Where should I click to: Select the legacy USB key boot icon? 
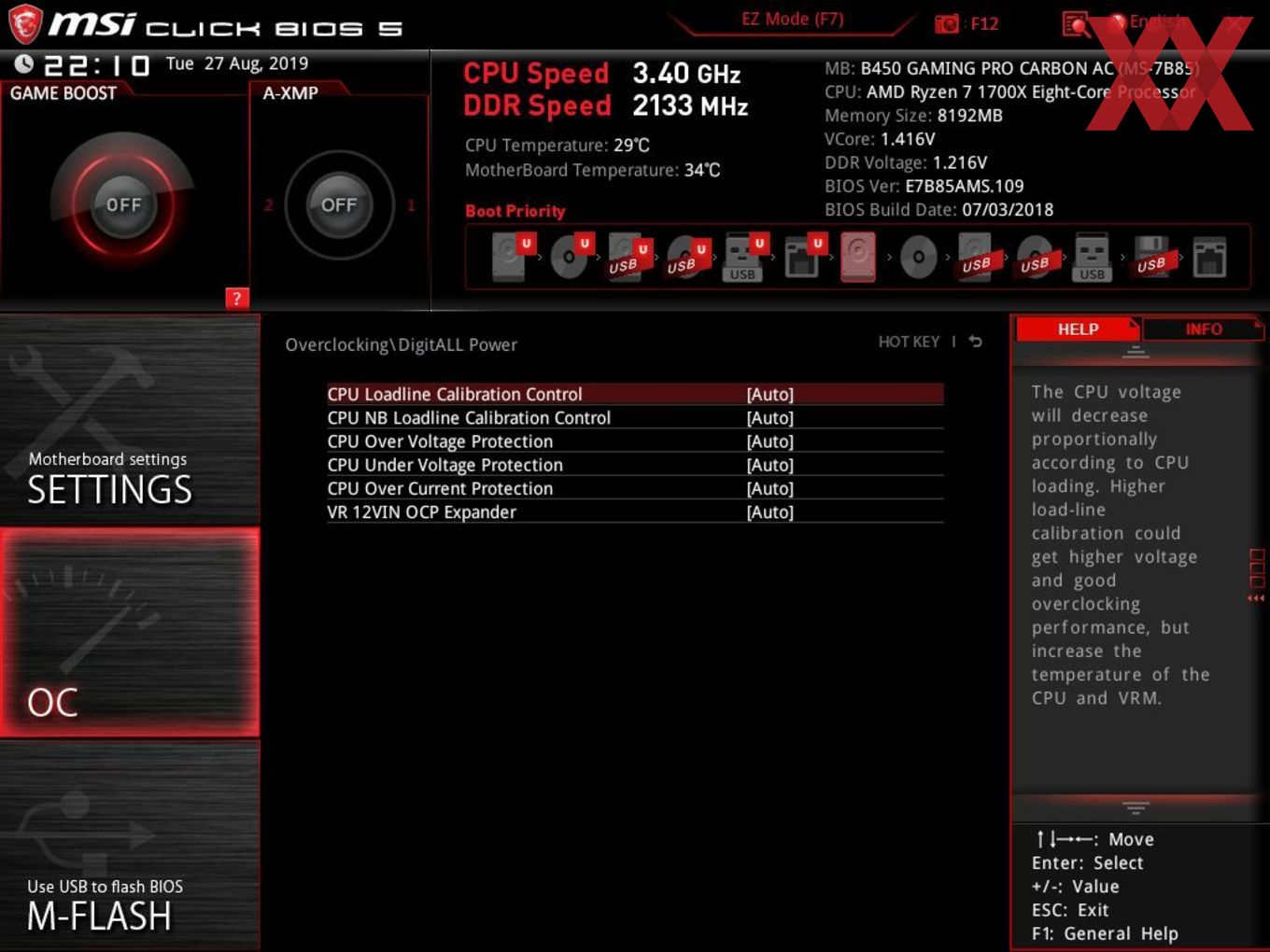coord(1092,258)
